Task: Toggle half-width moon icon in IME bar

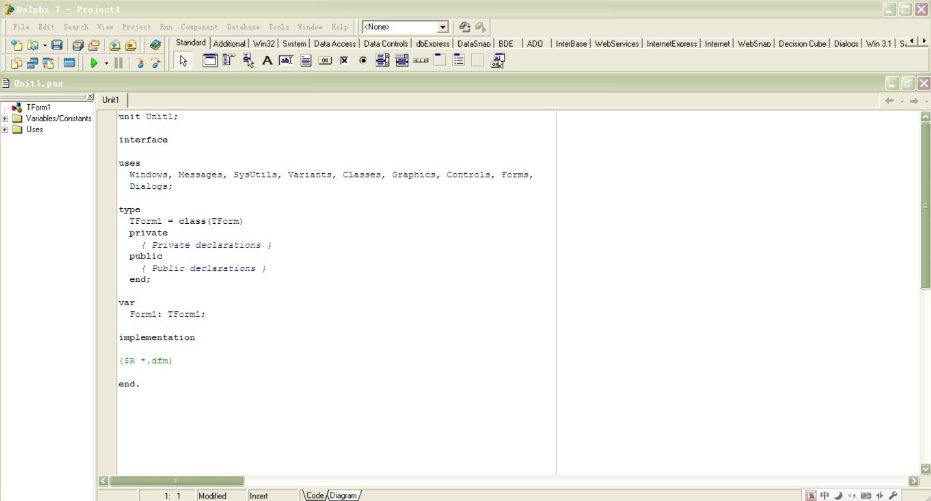Action: pos(838,495)
